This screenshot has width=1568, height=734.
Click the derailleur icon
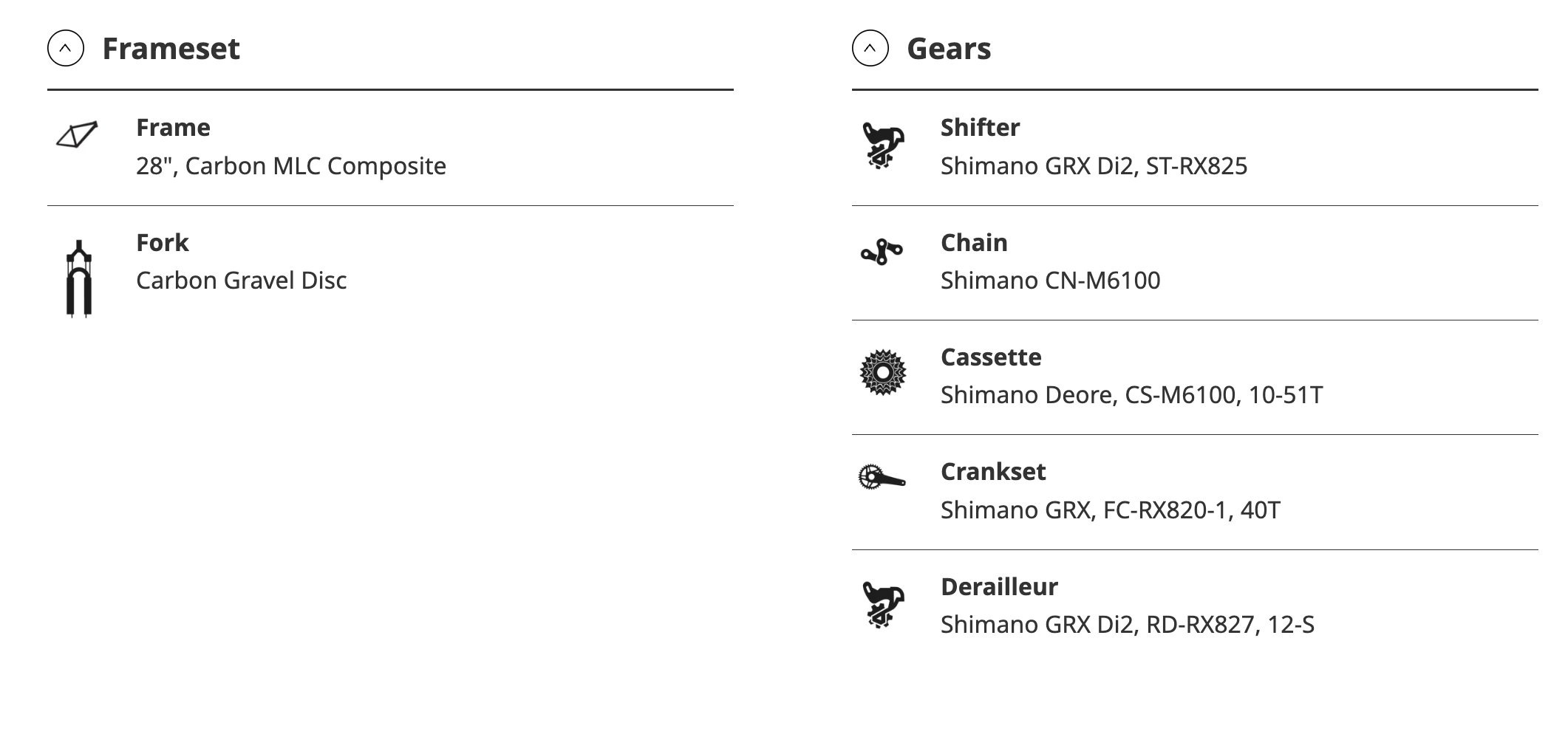883,605
